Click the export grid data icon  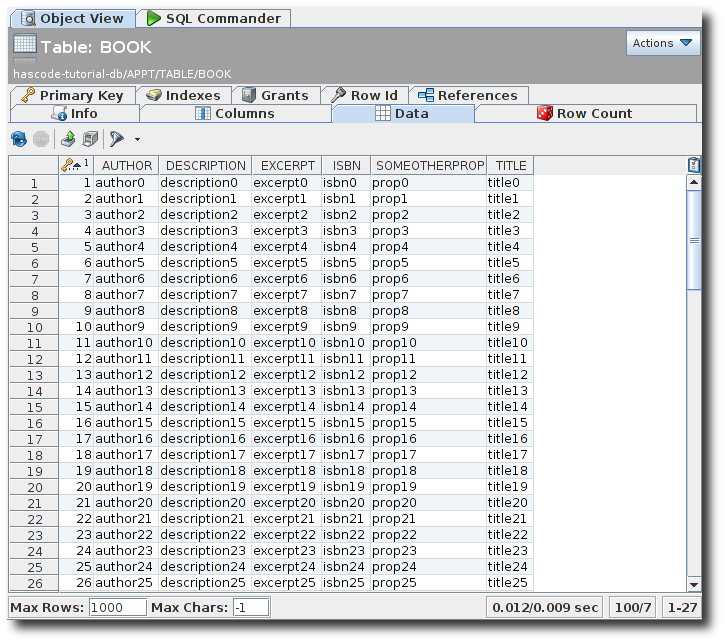click(x=68, y=139)
